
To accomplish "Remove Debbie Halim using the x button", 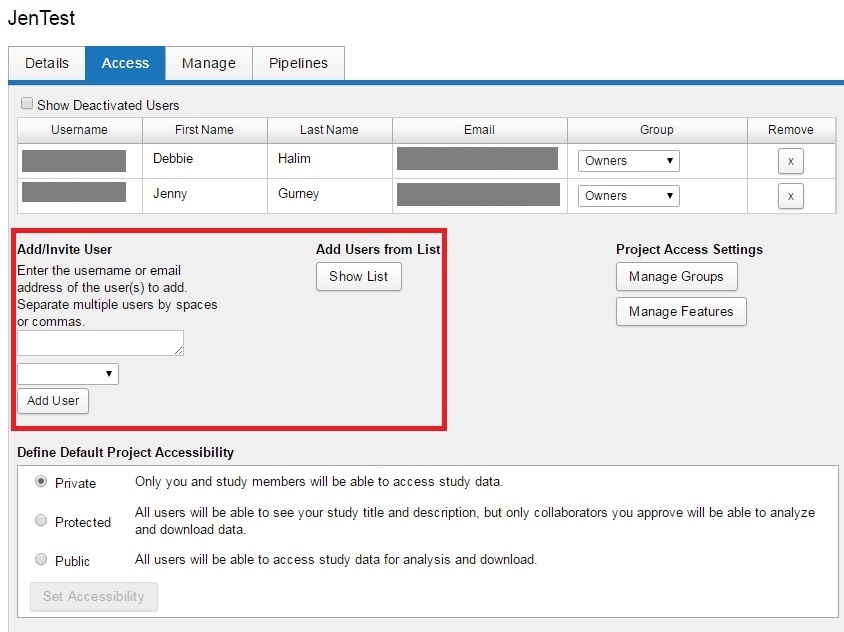I will [x=790, y=161].
